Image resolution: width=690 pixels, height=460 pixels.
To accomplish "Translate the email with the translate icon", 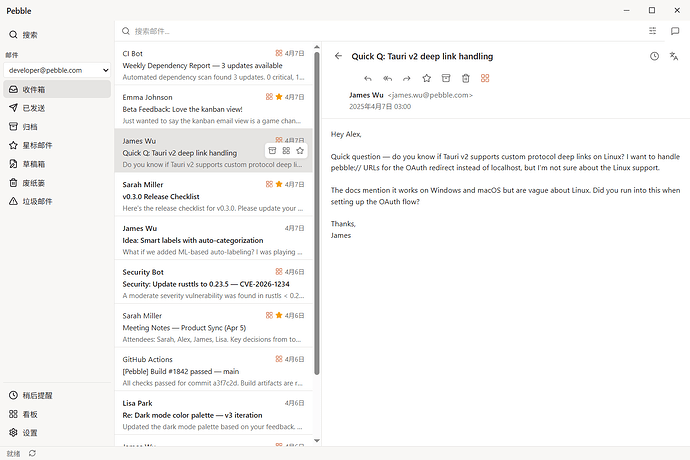I will pos(674,56).
